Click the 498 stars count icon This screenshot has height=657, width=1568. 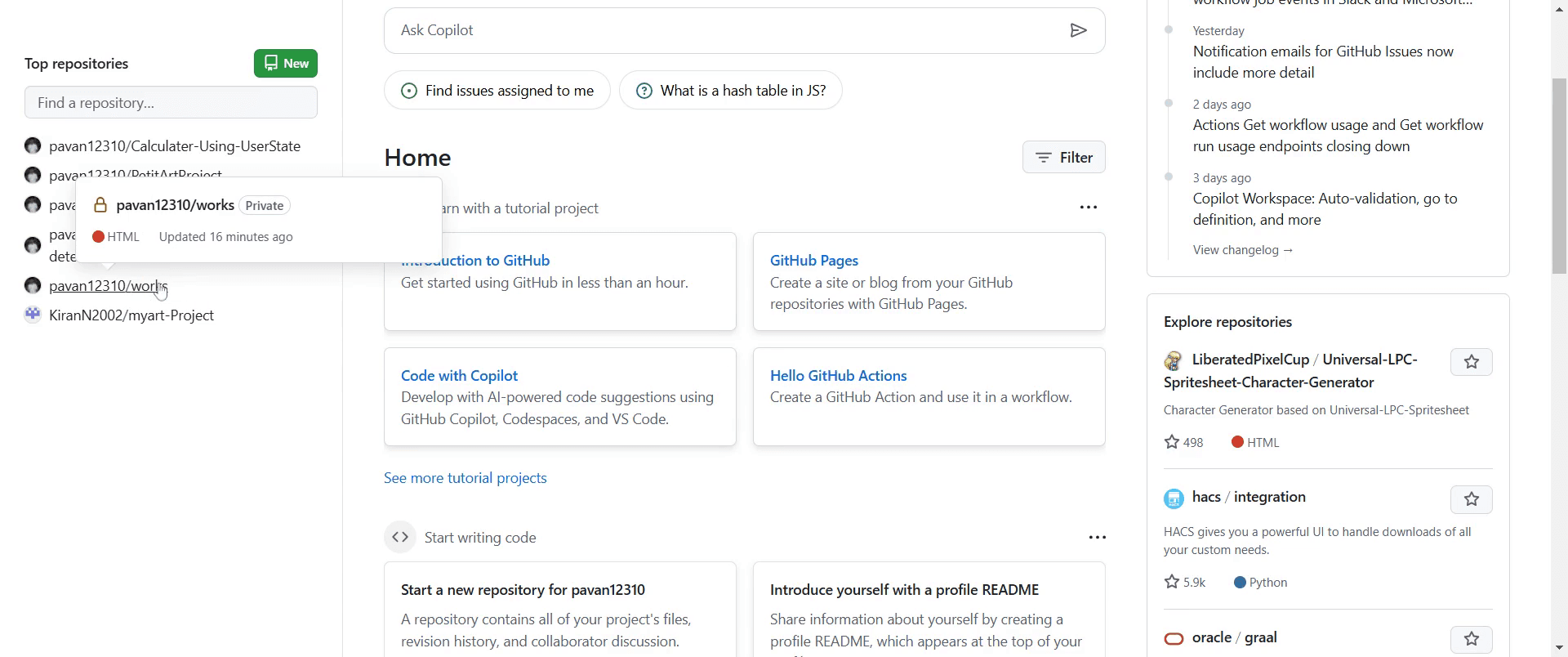click(x=1172, y=442)
